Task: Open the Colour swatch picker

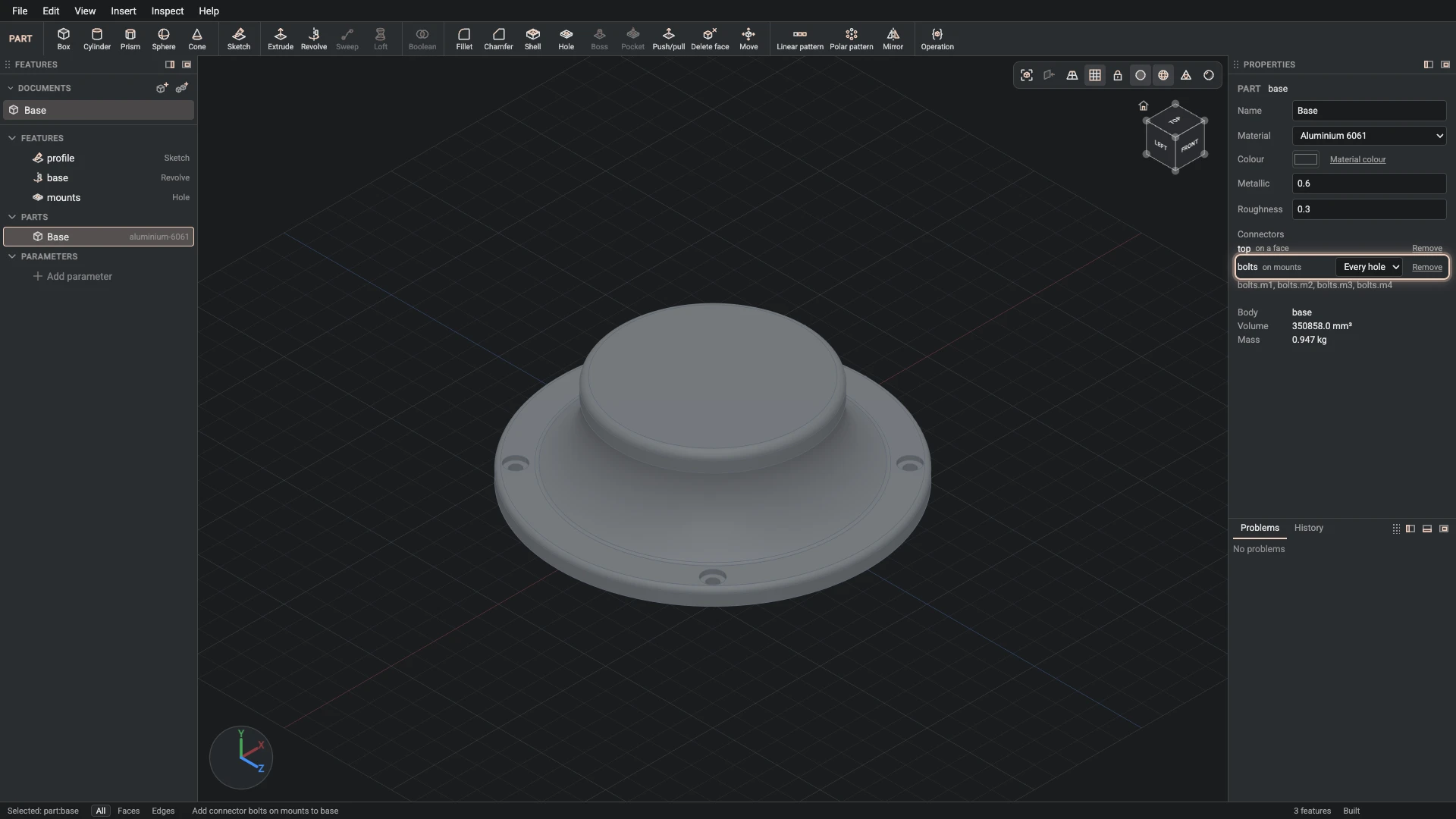Action: [1305, 159]
